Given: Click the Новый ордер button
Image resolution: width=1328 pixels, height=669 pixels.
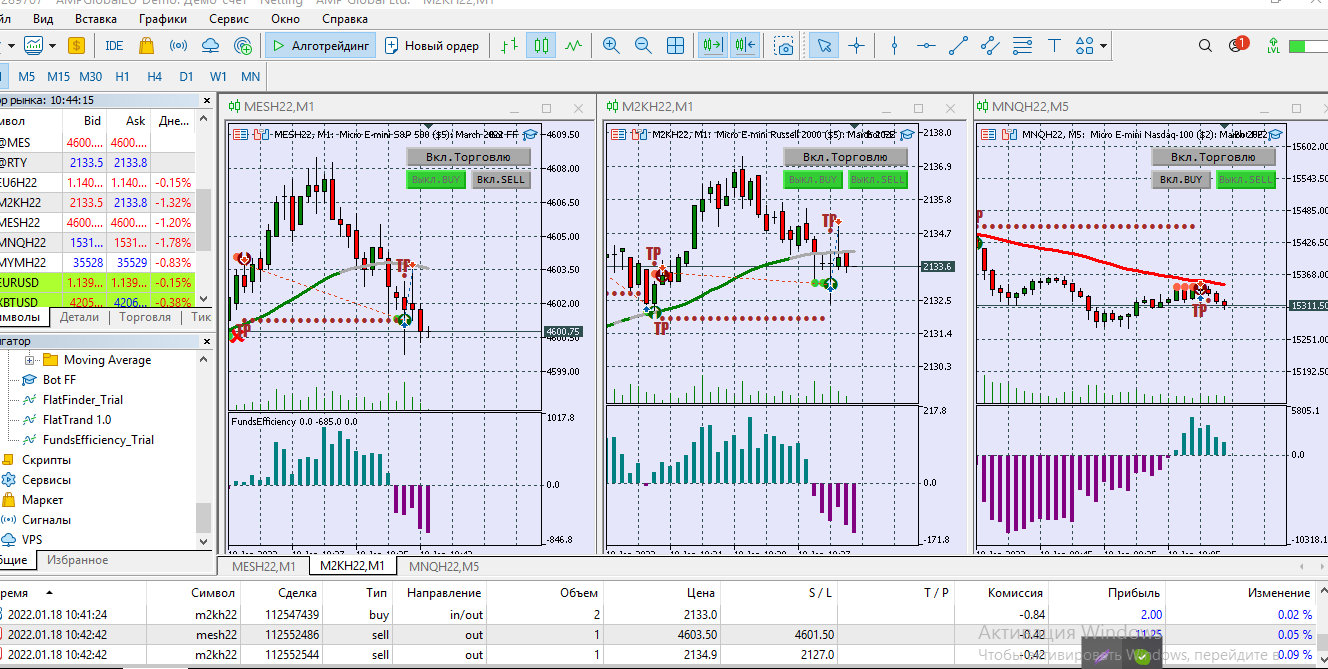Looking at the screenshot, I should (432, 45).
